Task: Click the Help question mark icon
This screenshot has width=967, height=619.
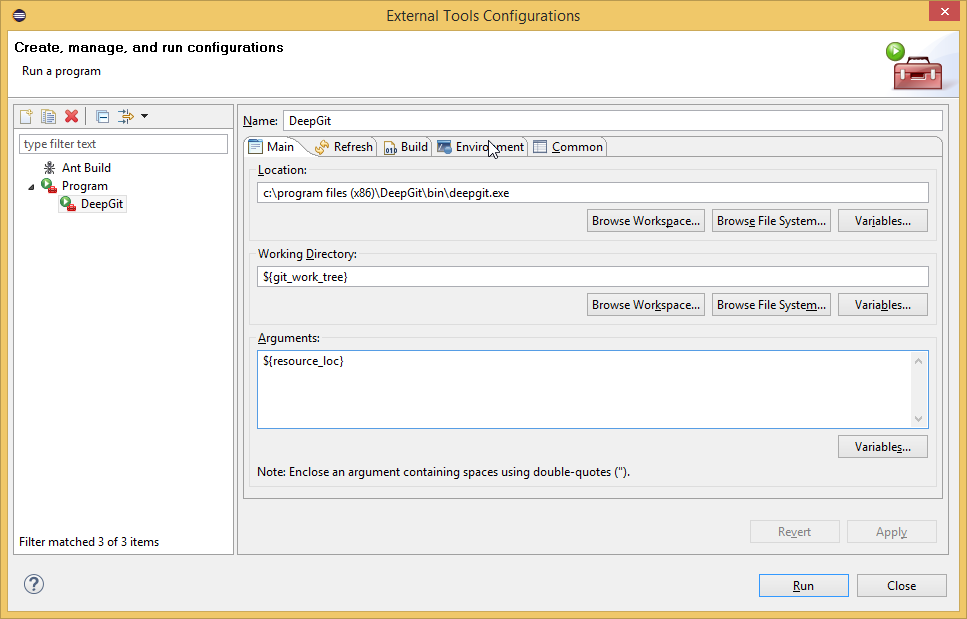Action: click(x=34, y=585)
